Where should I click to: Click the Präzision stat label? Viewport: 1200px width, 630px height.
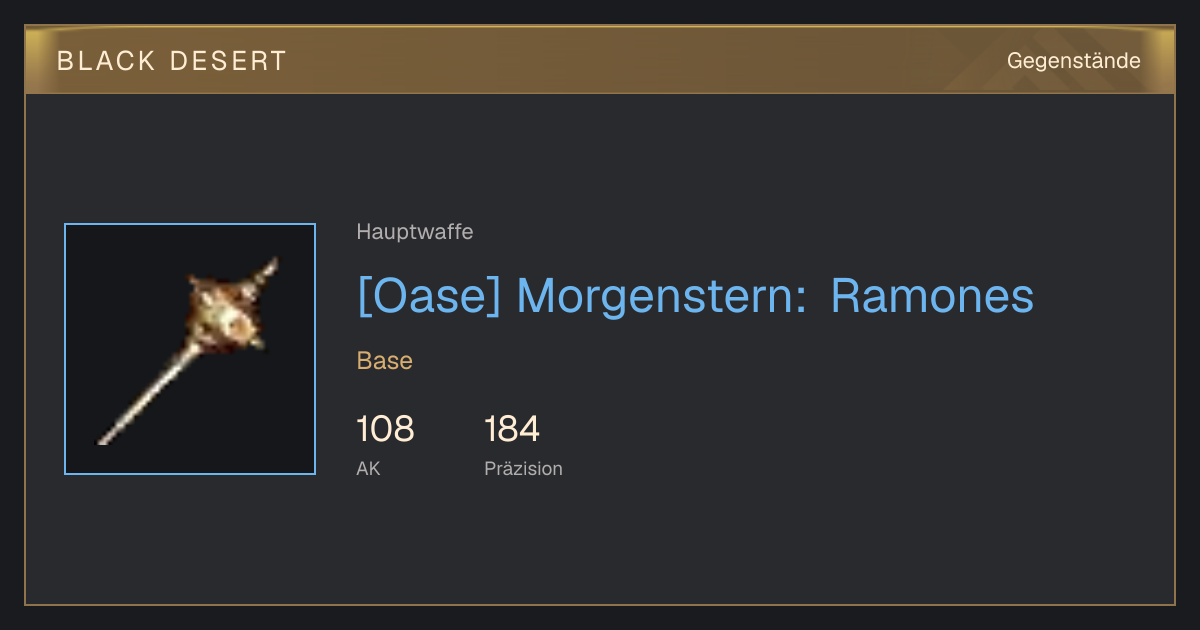pyautogui.click(x=523, y=468)
